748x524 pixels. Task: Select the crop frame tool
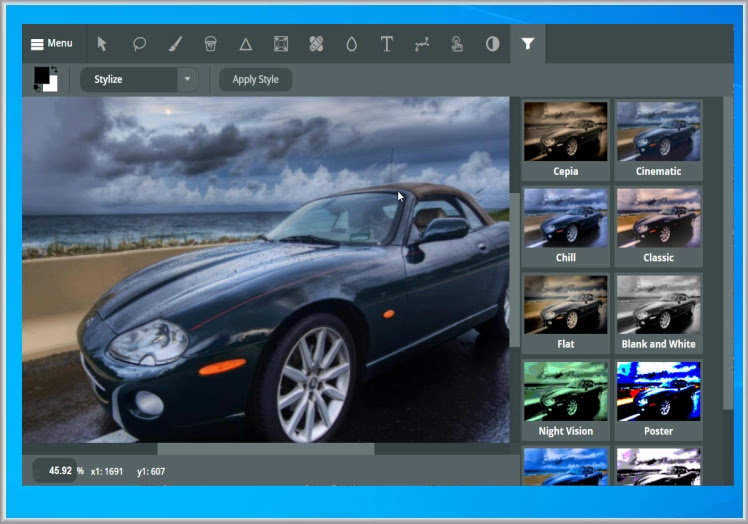tap(281, 44)
